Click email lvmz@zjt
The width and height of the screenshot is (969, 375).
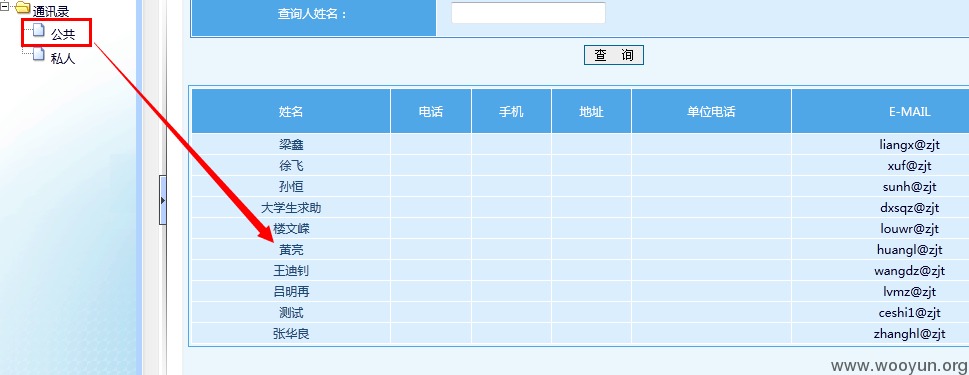click(910, 292)
